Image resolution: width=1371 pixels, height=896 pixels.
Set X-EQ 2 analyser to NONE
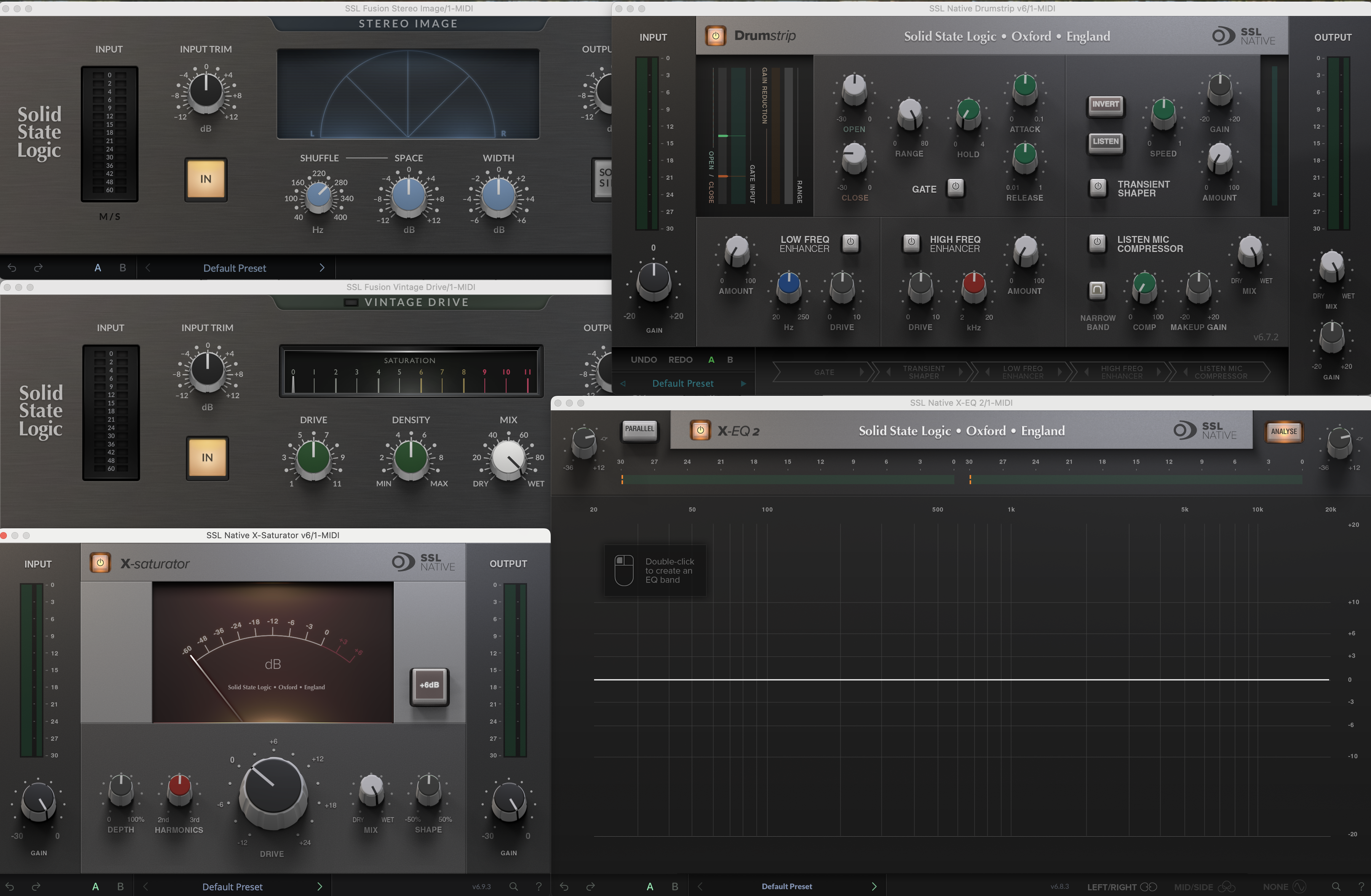coord(1284,887)
